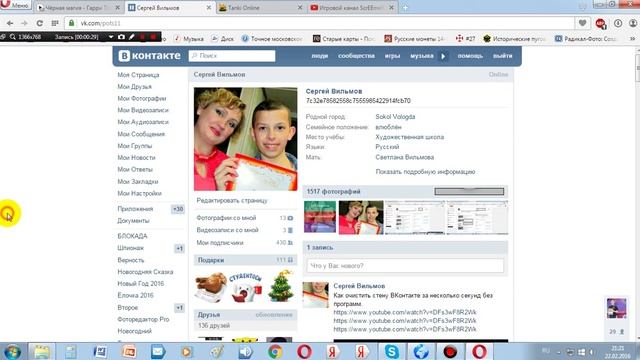Open Мои Настройки in sidebar
This screenshot has width=640, height=360.
139,193
